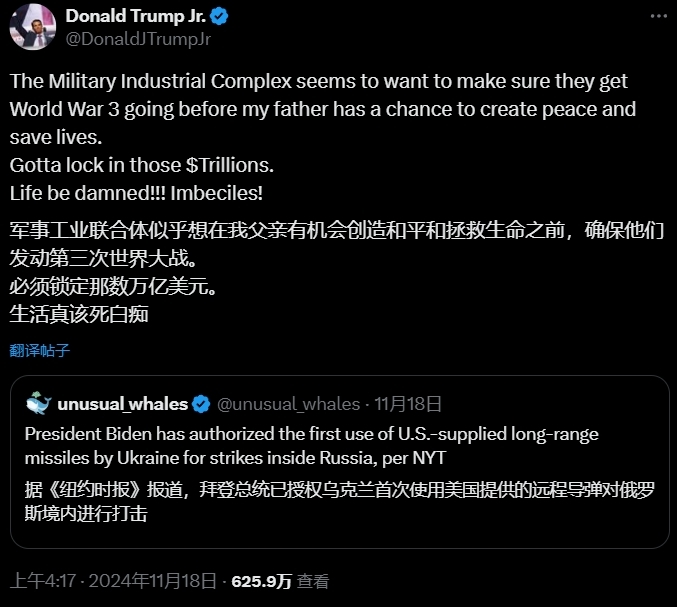This screenshot has height=607, width=677.
Task: Click Donald Trump Jr.'s profile avatar
Action: (32, 26)
